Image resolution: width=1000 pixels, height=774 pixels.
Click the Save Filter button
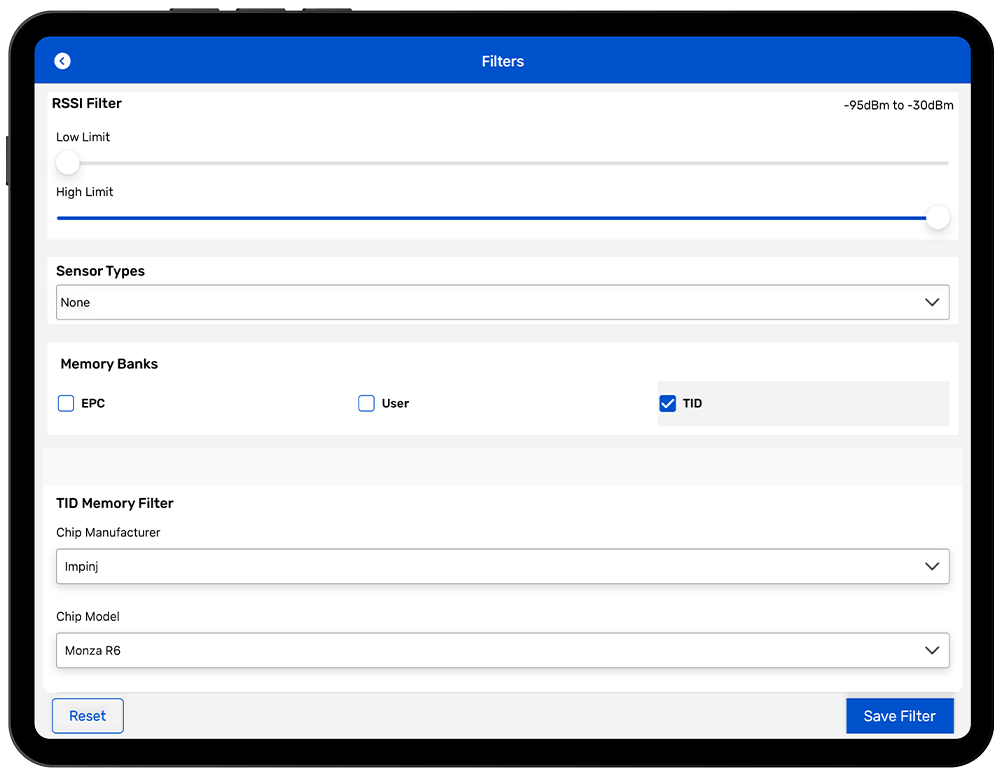coord(899,716)
